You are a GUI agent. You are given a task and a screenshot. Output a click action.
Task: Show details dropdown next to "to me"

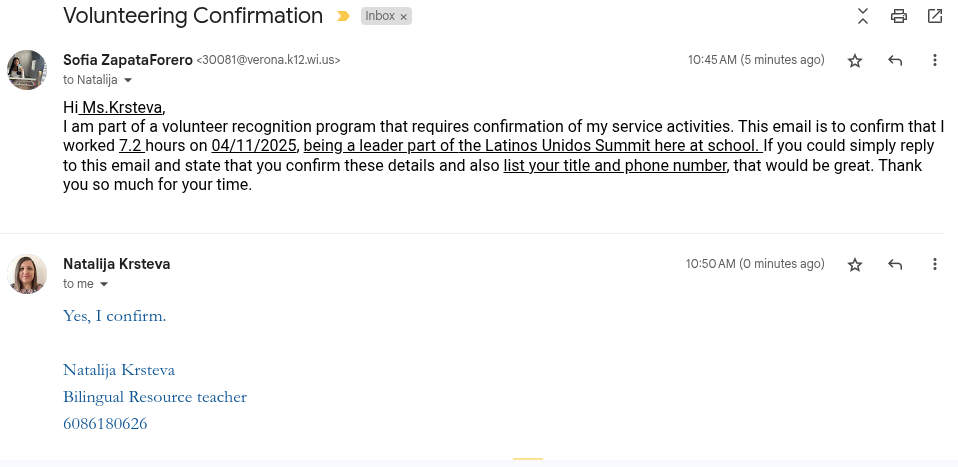[x=104, y=285]
